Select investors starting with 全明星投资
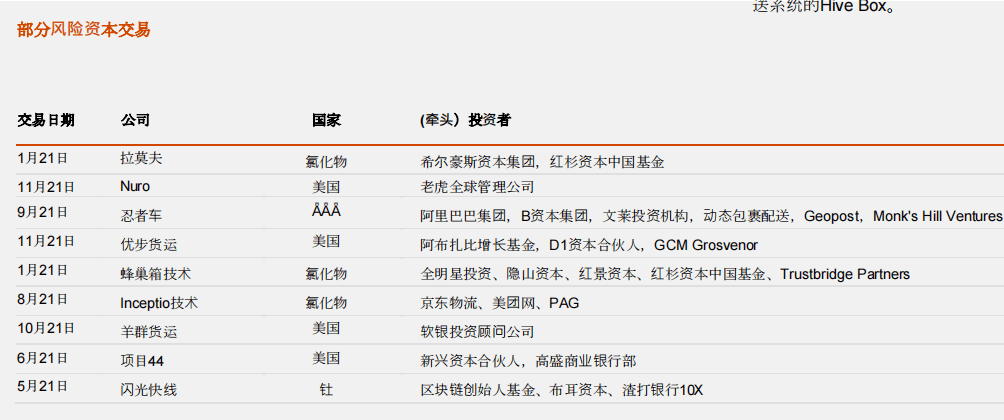The image size is (1004, 420). (665, 274)
